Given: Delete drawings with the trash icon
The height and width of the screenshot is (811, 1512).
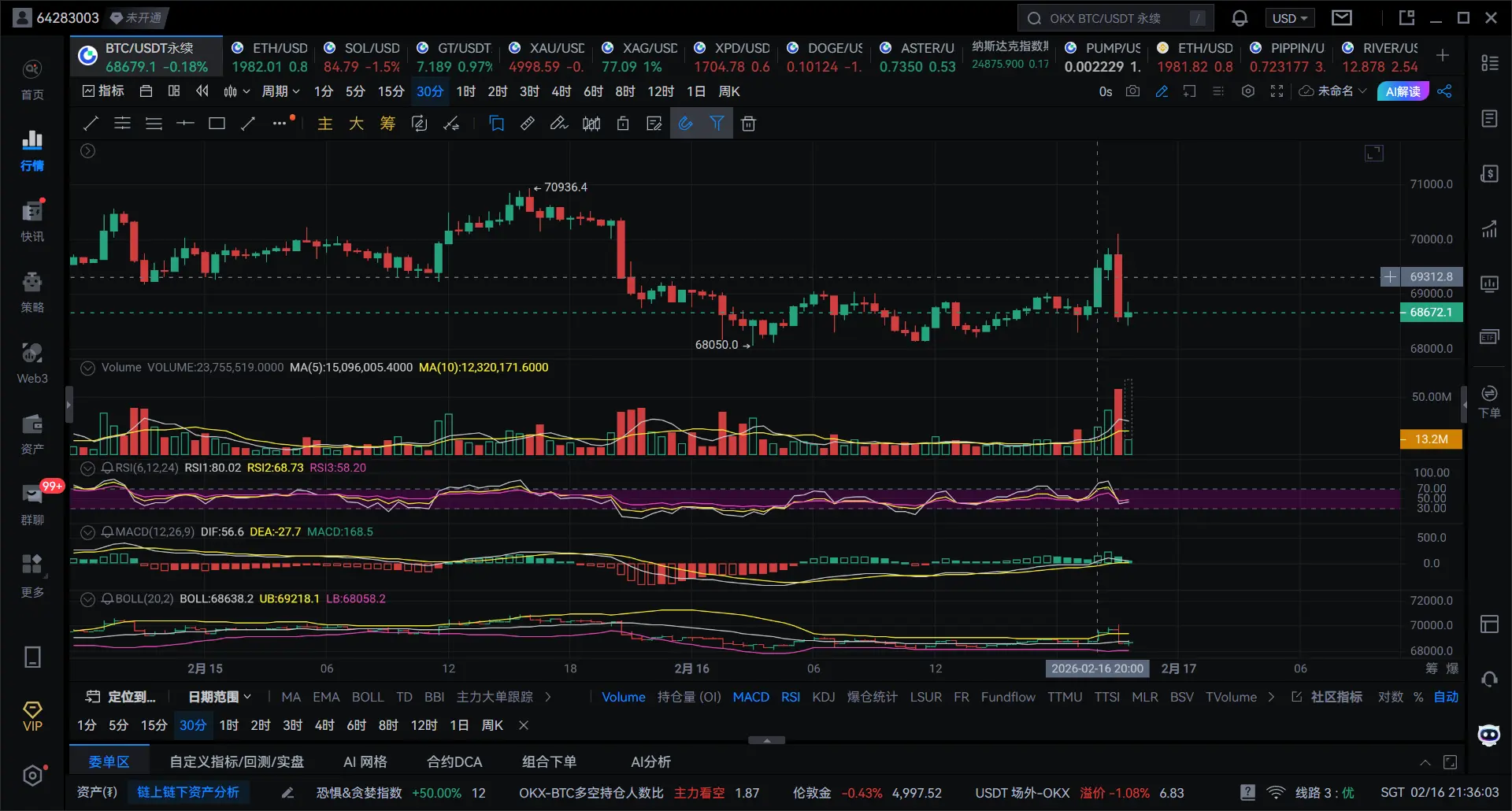Looking at the screenshot, I should point(749,124).
